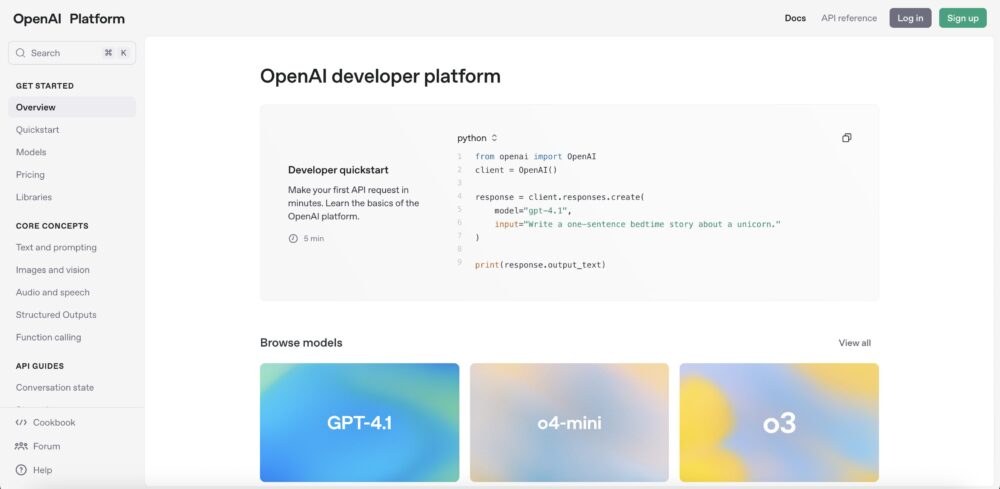1000x489 pixels.
Task: Open Text and prompting guide
Action: tap(56, 247)
